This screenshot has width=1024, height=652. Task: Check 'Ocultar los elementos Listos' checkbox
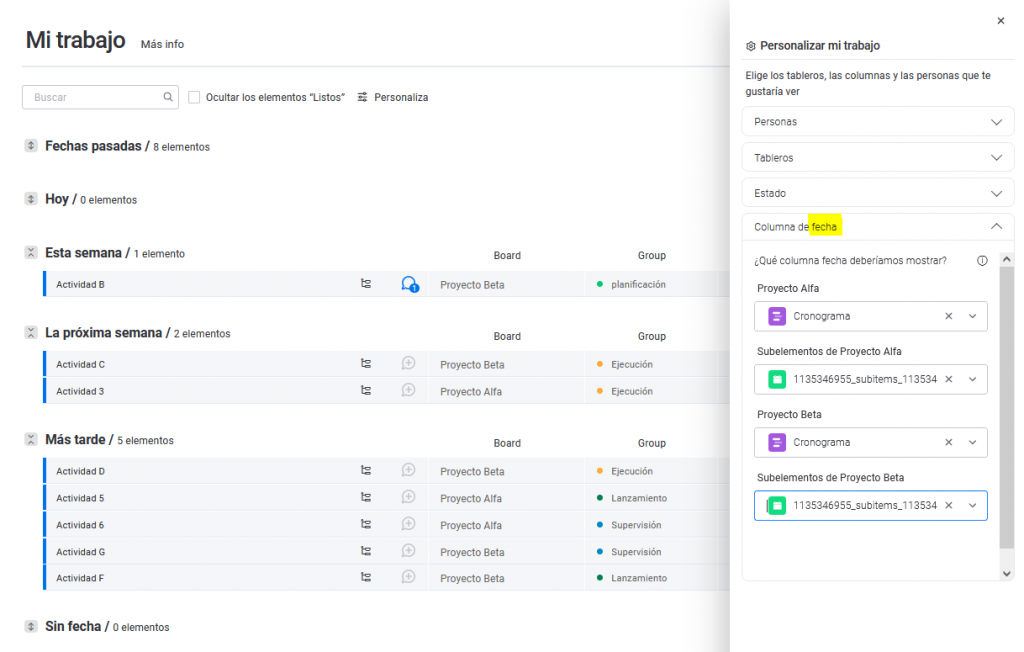[194, 97]
